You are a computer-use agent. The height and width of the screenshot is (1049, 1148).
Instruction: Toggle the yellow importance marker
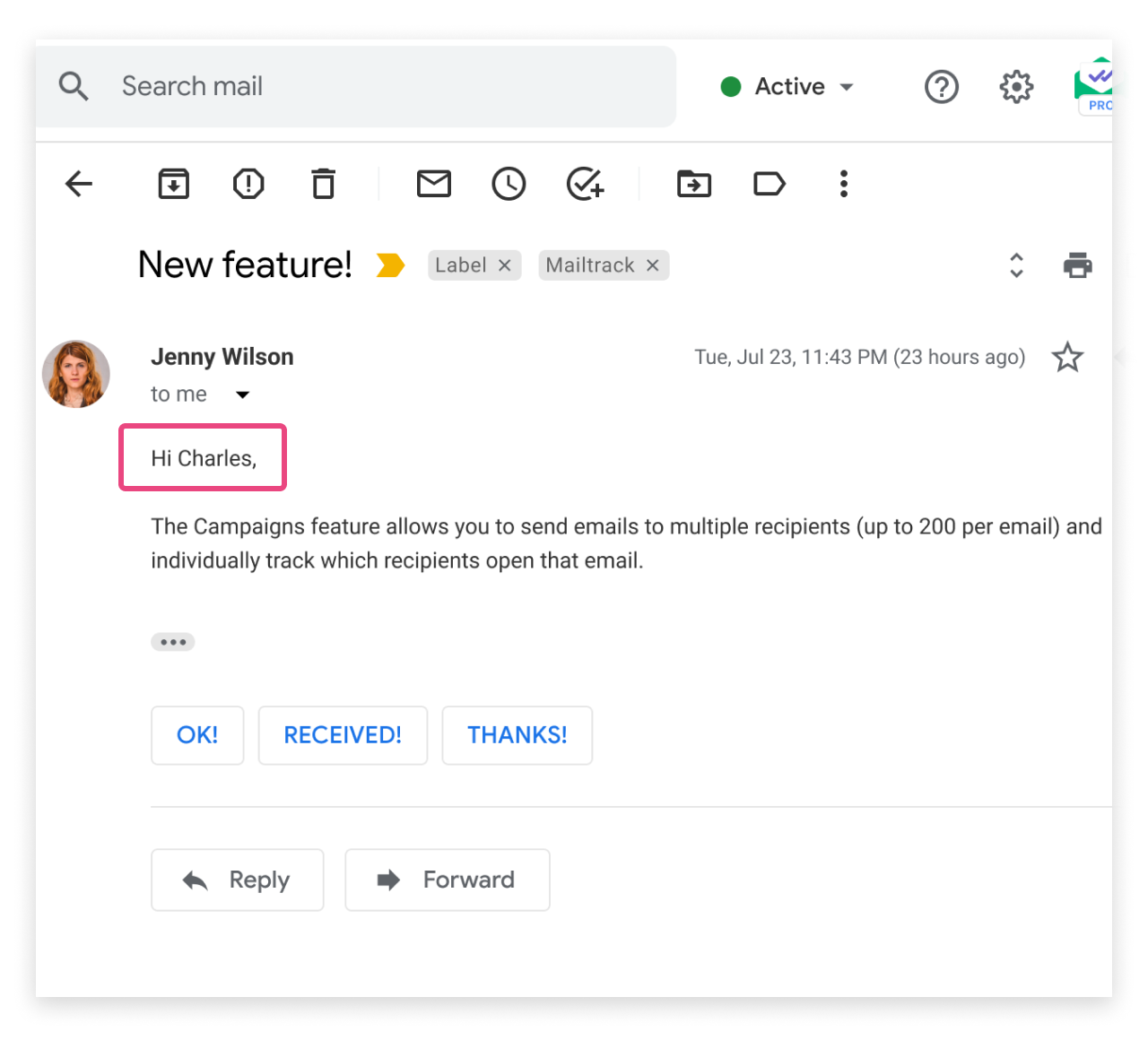(390, 265)
